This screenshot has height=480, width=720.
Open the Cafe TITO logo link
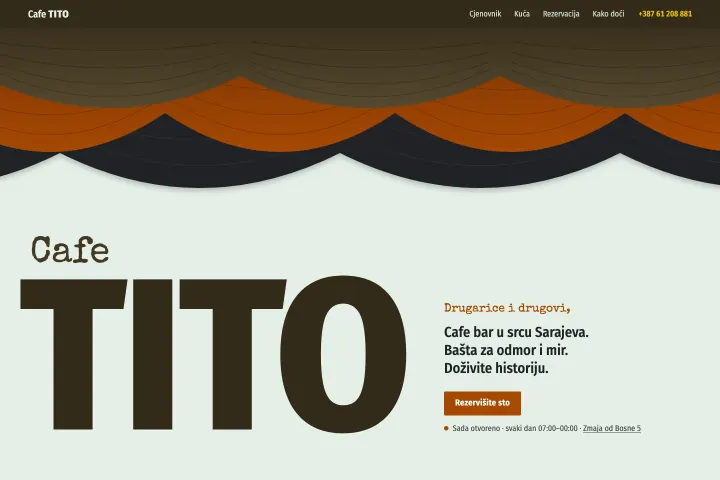click(48, 14)
